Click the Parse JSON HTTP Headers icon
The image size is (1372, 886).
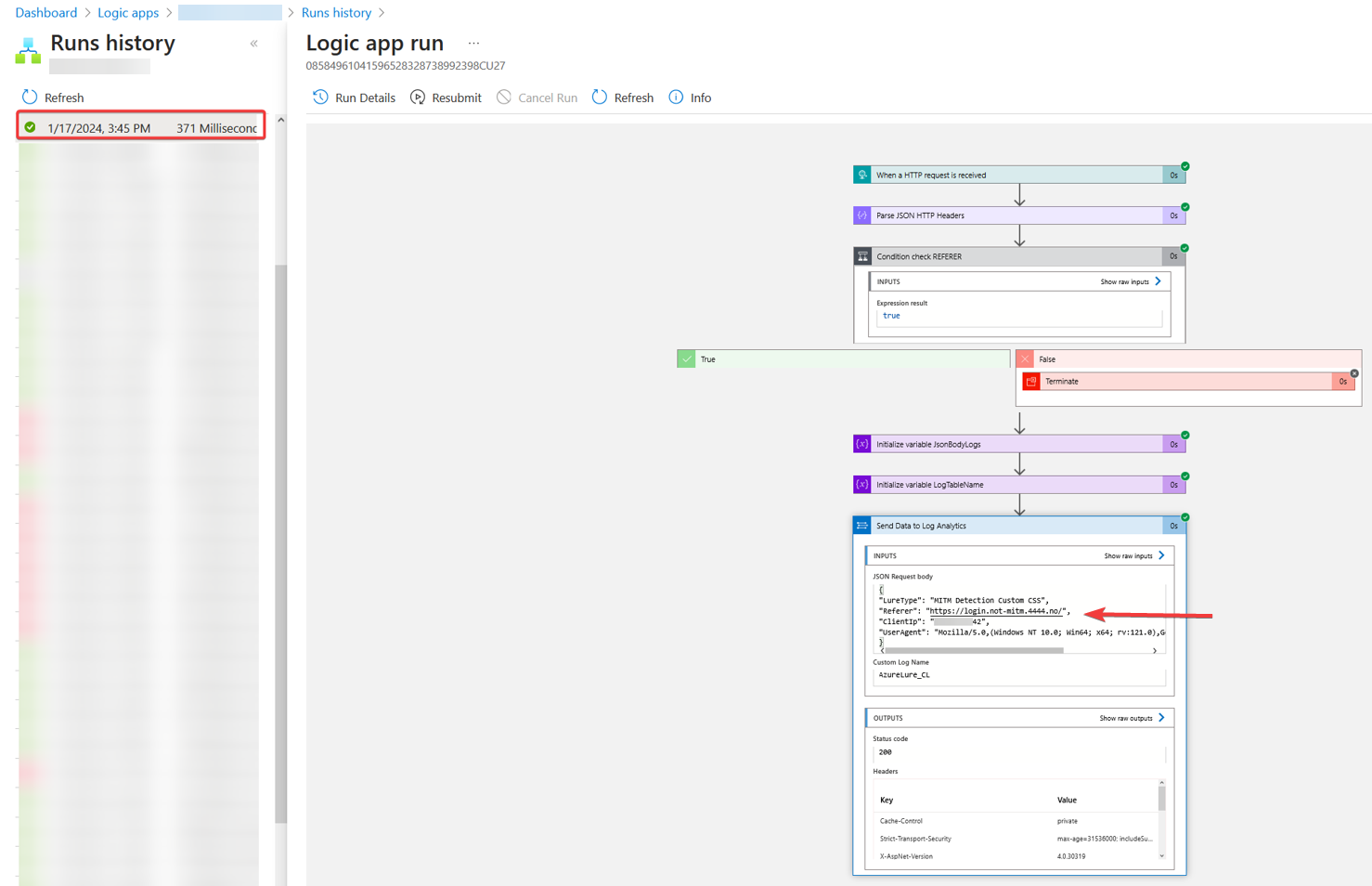(x=862, y=215)
